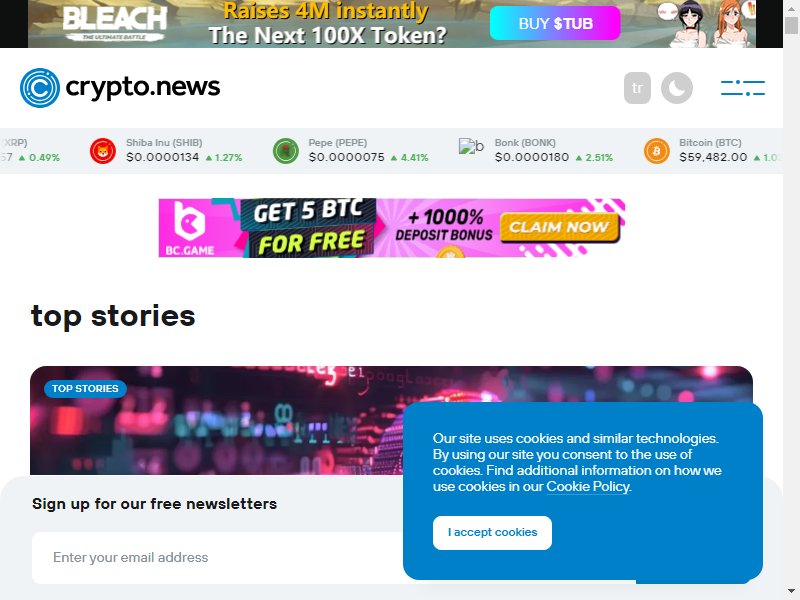Click the top stories featured image
The image size is (800, 600).
[x=217, y=420]
